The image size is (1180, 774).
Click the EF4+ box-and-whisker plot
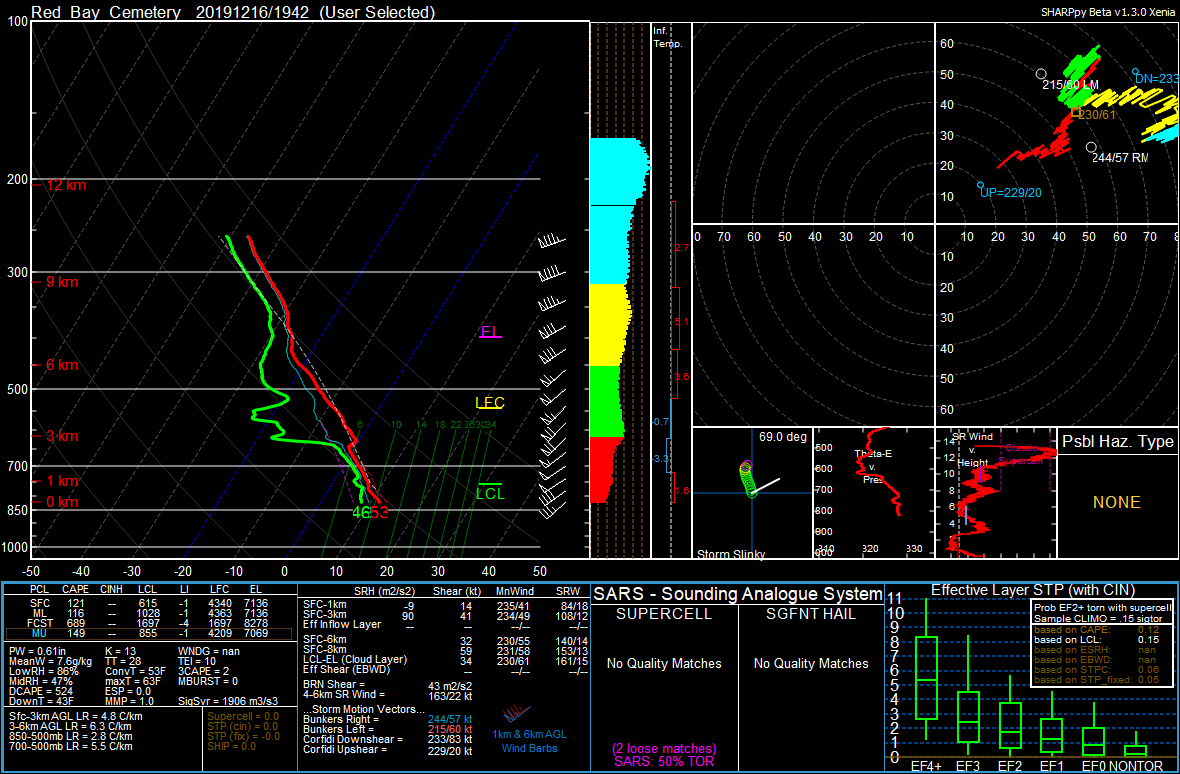pos(925,671)
